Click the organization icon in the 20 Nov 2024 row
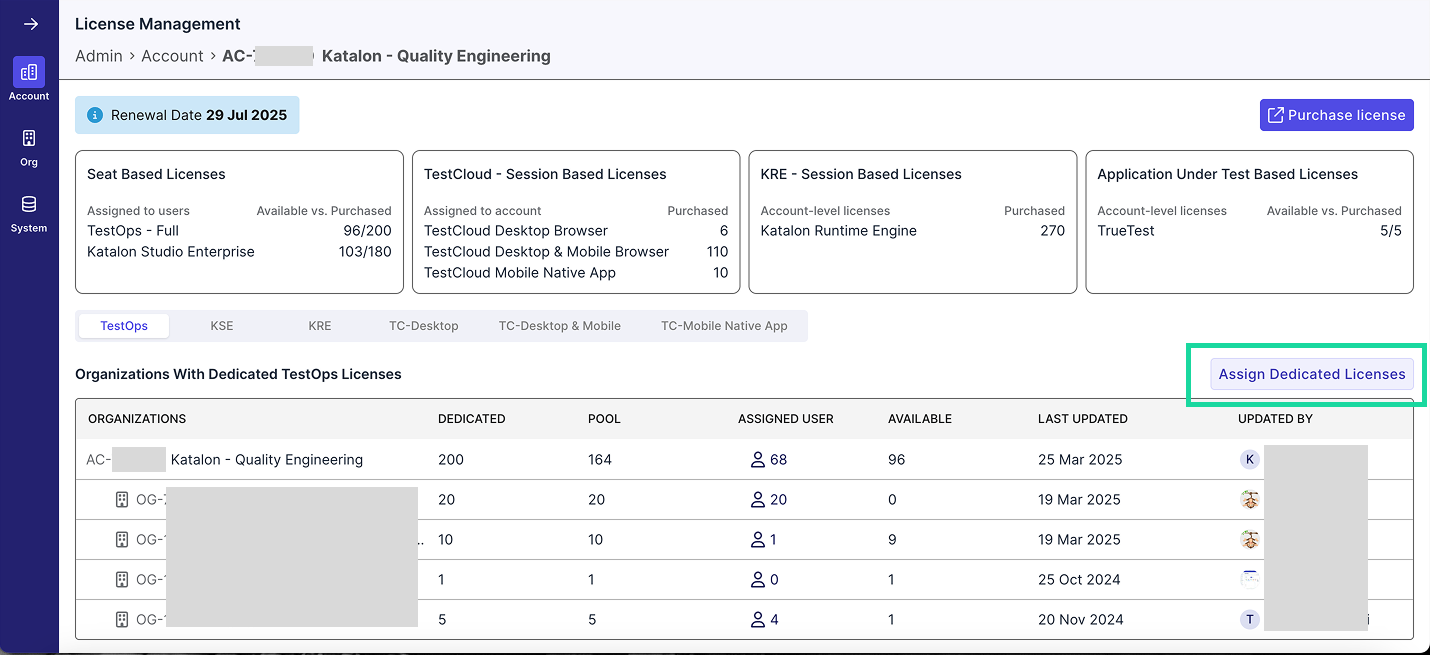The width and height of the screenshot is (1430, 655). [x=122, y=620]
